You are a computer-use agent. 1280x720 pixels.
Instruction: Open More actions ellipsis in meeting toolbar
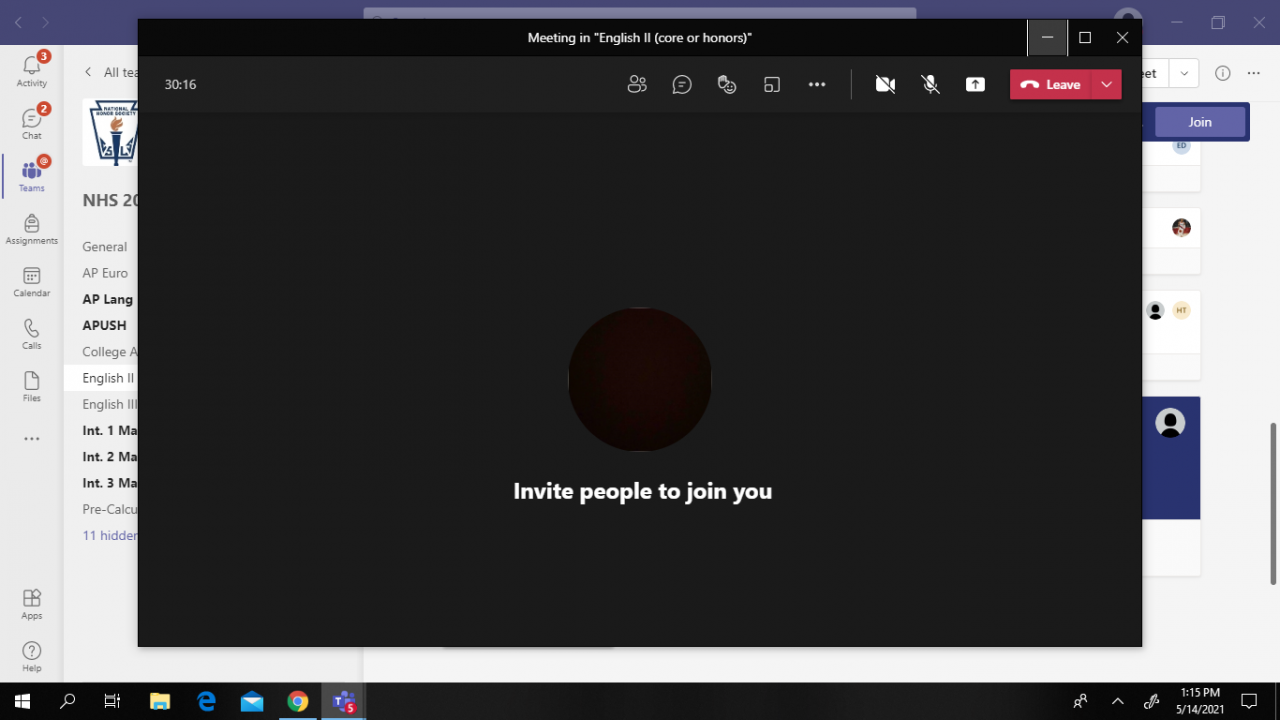pos(817,85)
